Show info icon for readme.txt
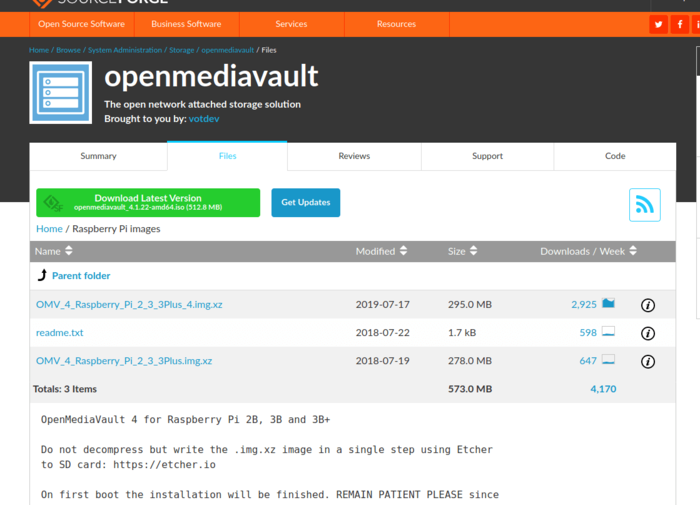The height and width of the screenshot is (505, 700). point(647,333)
